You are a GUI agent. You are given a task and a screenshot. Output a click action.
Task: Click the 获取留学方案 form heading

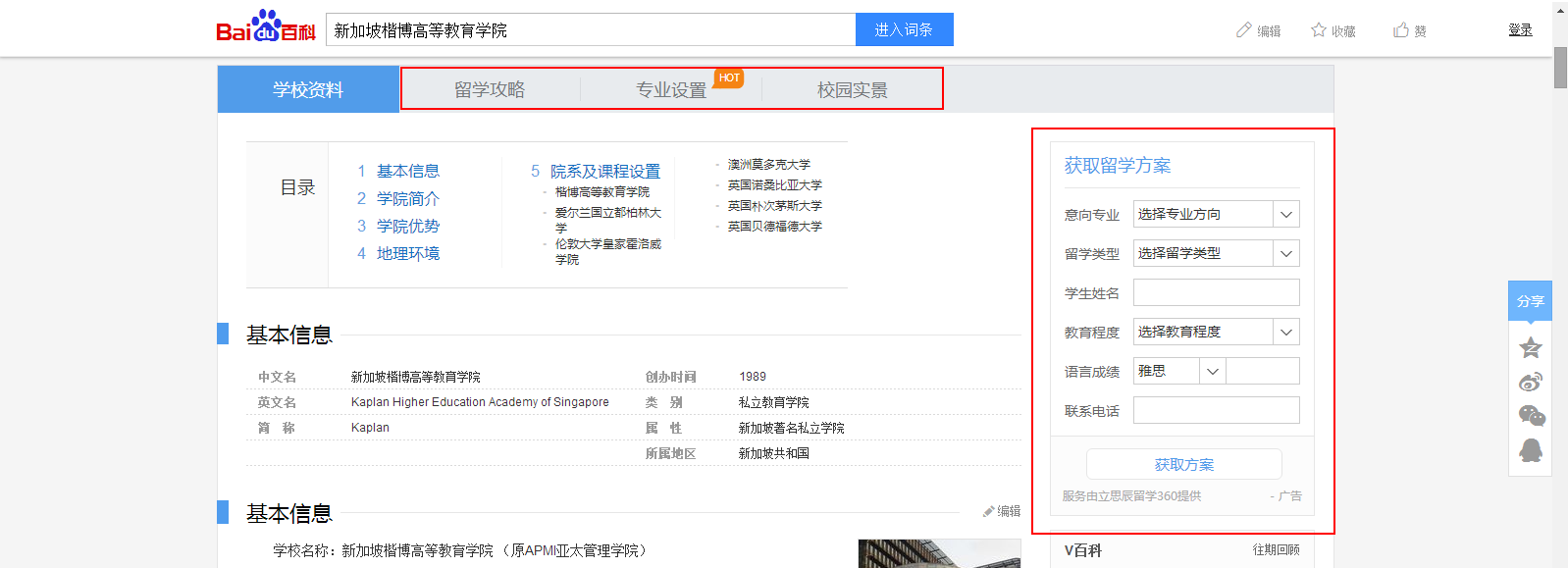pos(1118,166)
